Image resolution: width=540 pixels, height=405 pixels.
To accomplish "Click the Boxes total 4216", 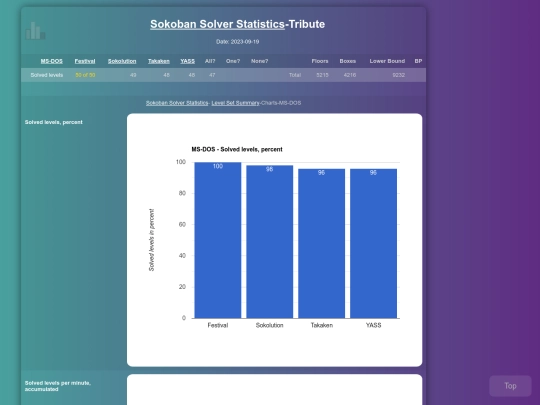I will click(350, 75).
